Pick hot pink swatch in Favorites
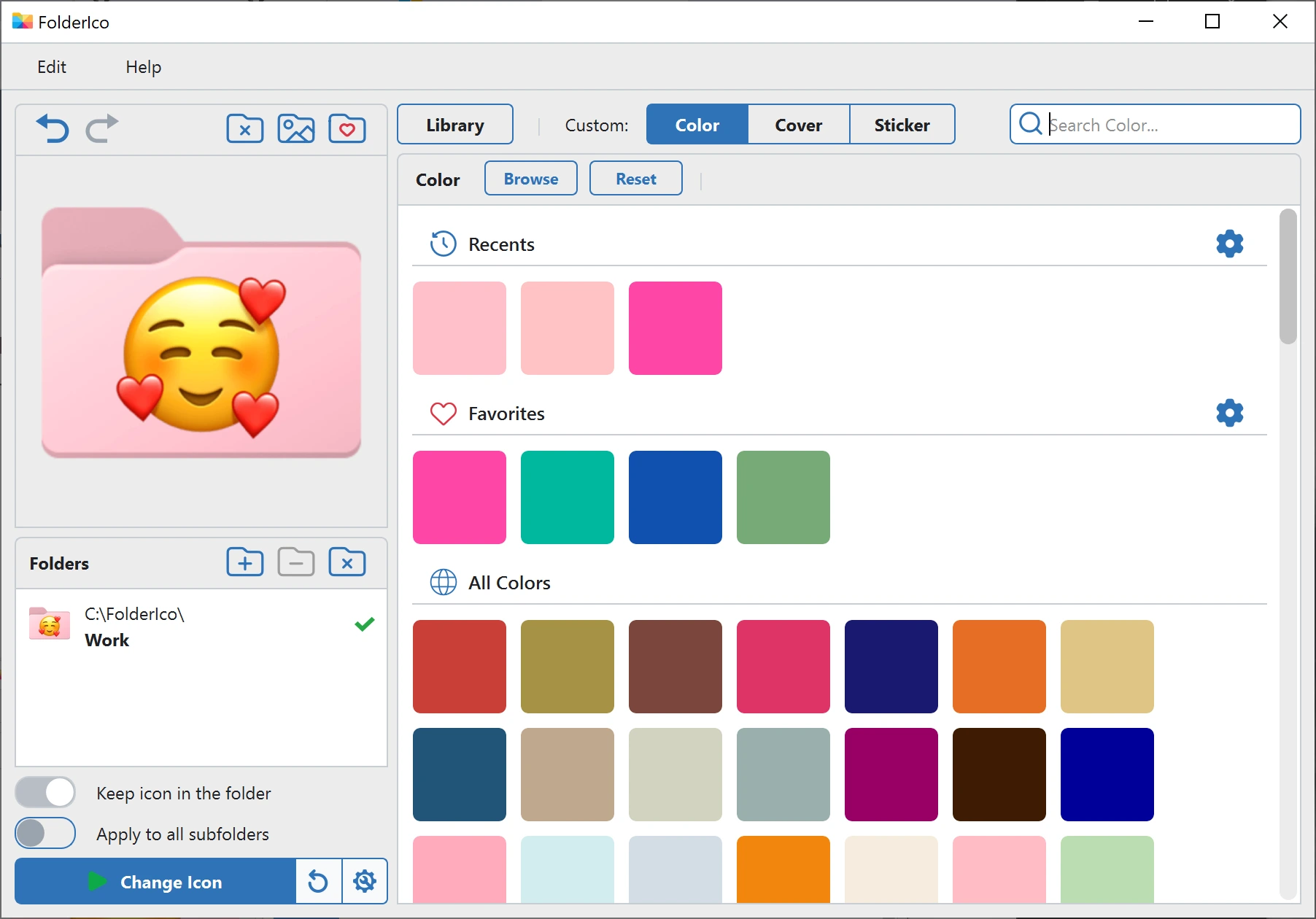This screenshot has height=919, width=1316. point(460,497)
